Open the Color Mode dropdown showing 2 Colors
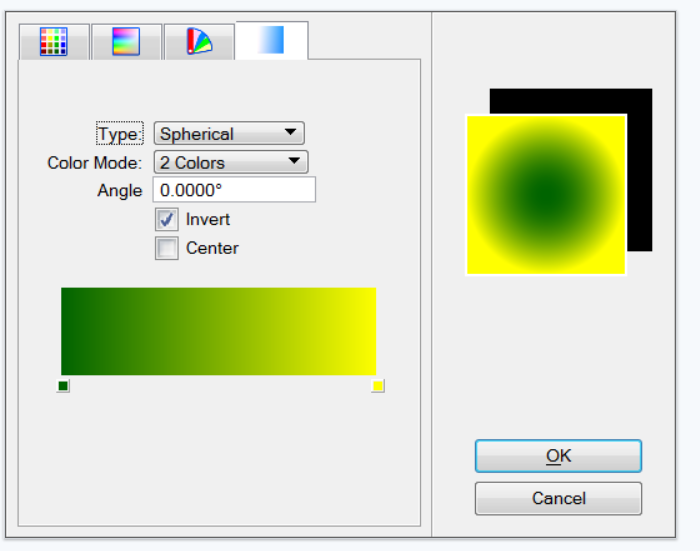 [231, 162]
